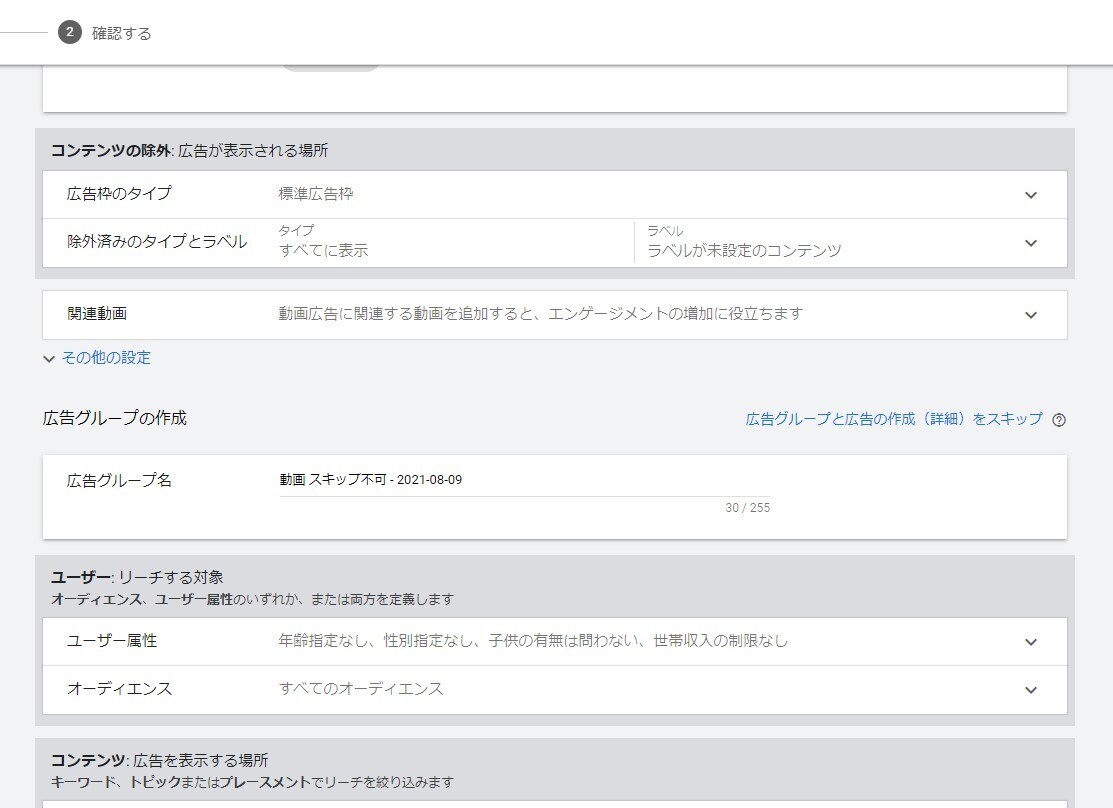Image resolution: width=1113 pixels, height=808 pixels.
Task: Click the すべてに表示 type value
Action: coord(324,250)
